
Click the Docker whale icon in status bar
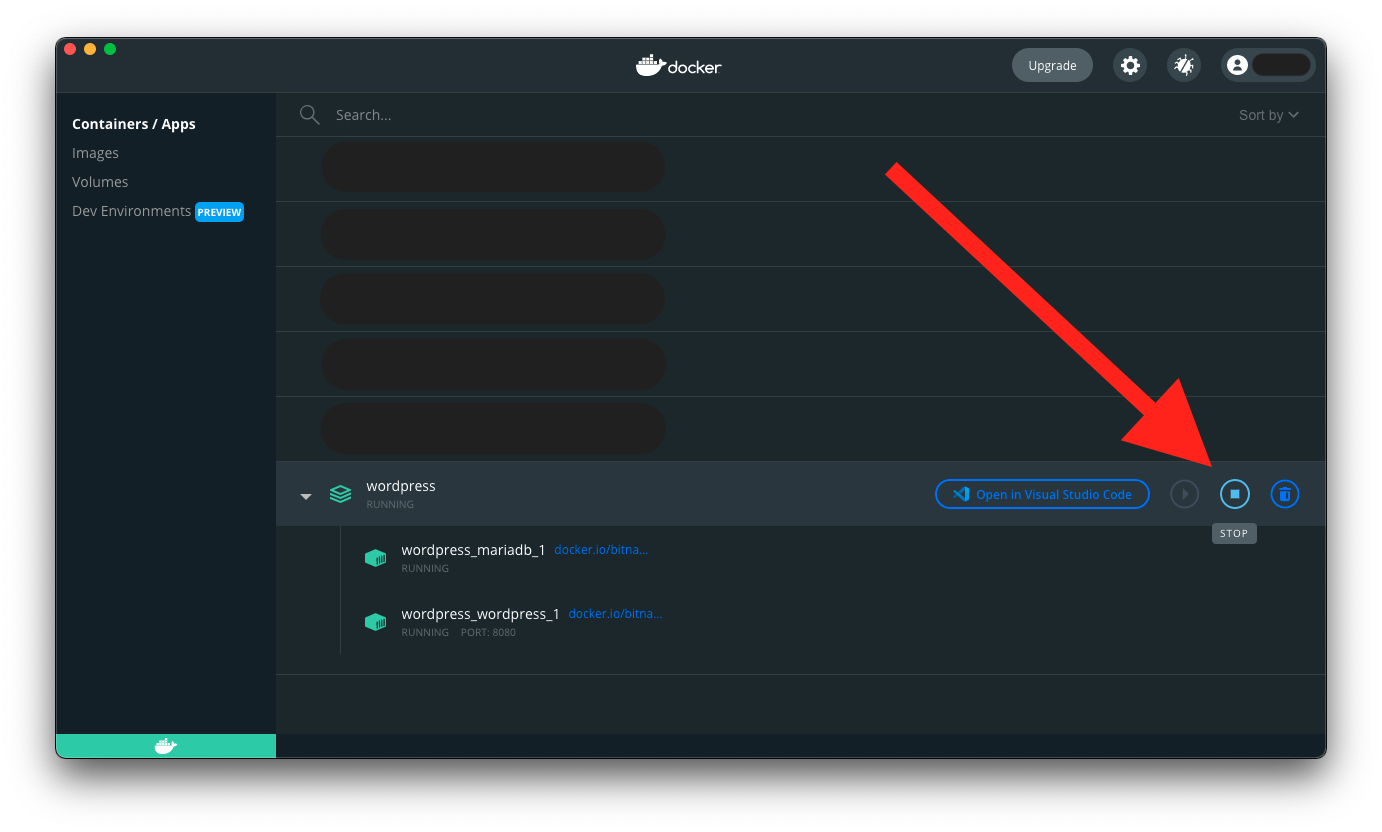coord(166,746)
